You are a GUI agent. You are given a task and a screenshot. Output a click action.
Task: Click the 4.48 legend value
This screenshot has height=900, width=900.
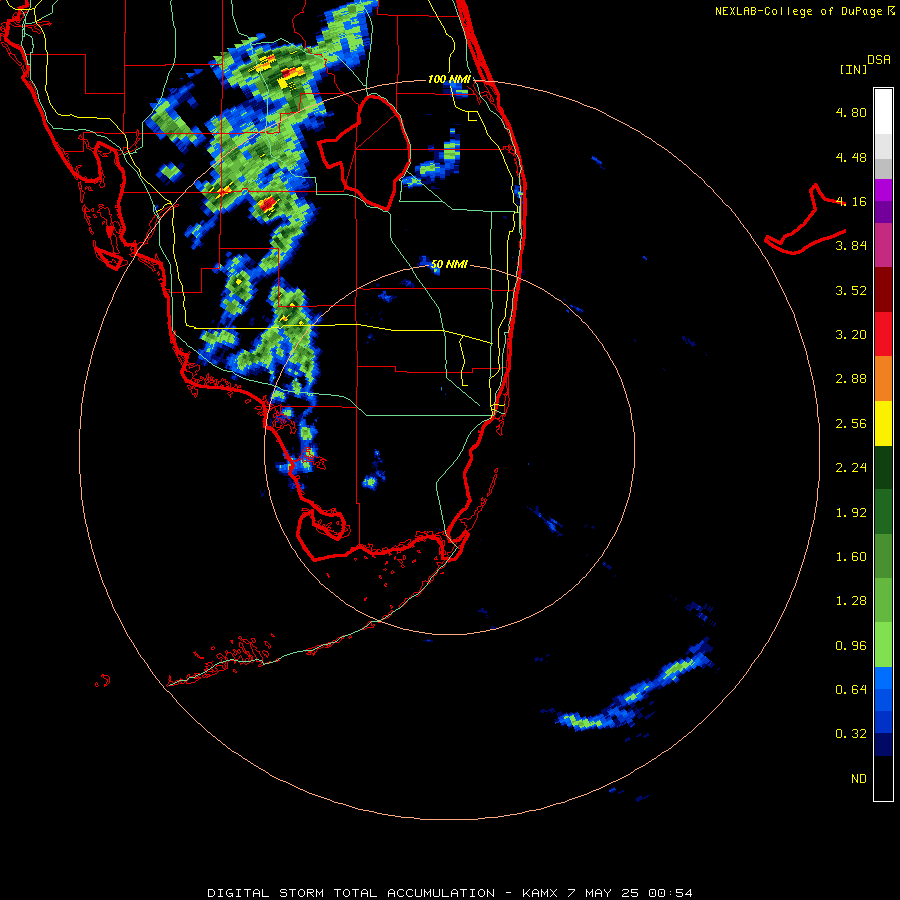tap(851, 157)
